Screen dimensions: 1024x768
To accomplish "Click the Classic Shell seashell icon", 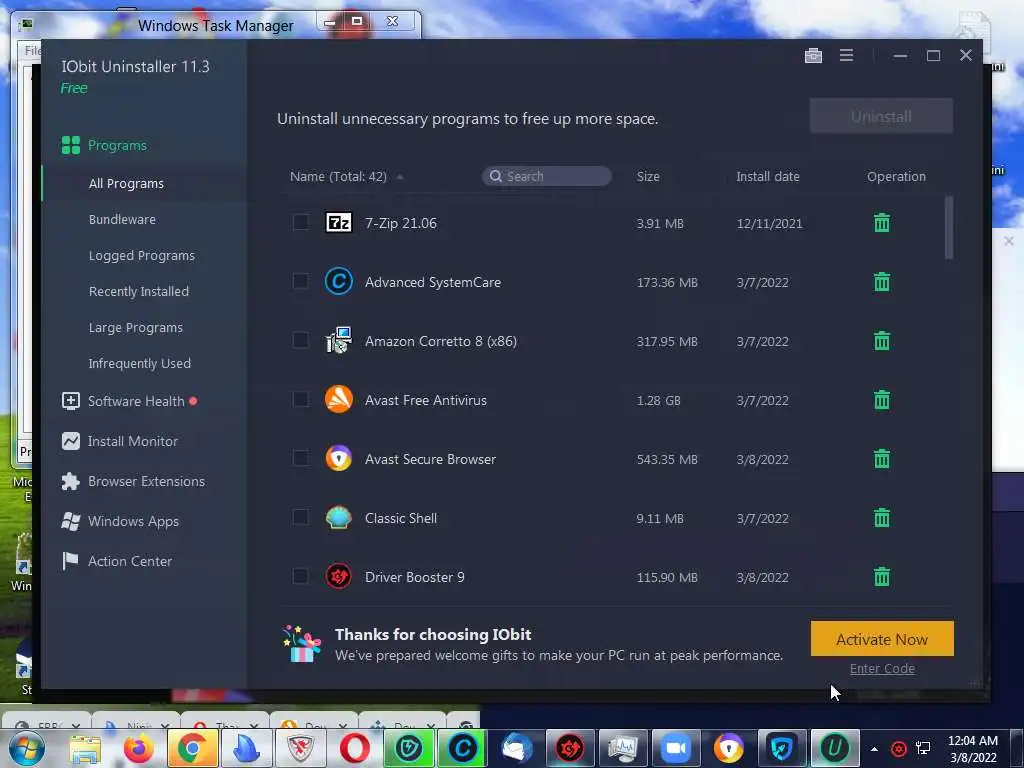I will (338, 517).
